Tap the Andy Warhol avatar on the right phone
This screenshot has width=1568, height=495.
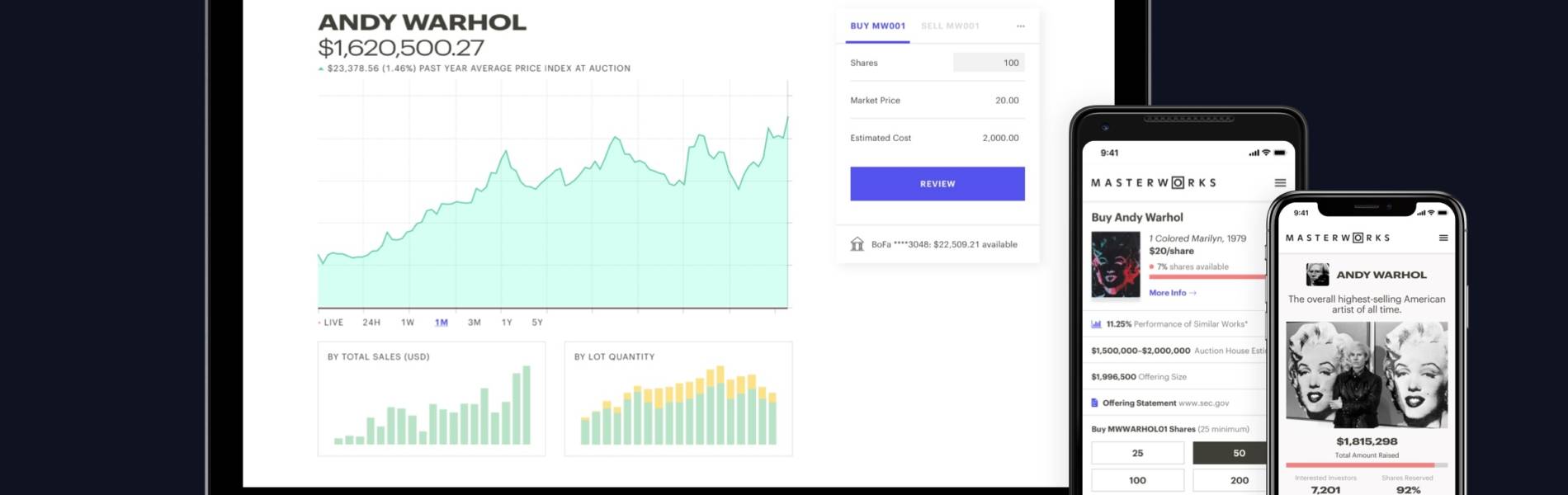click(1317, 275)
